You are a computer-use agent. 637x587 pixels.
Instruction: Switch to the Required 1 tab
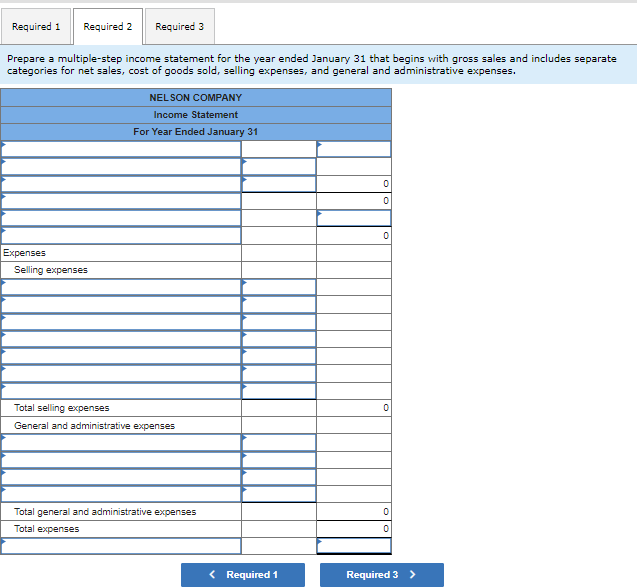click(36, 26)
